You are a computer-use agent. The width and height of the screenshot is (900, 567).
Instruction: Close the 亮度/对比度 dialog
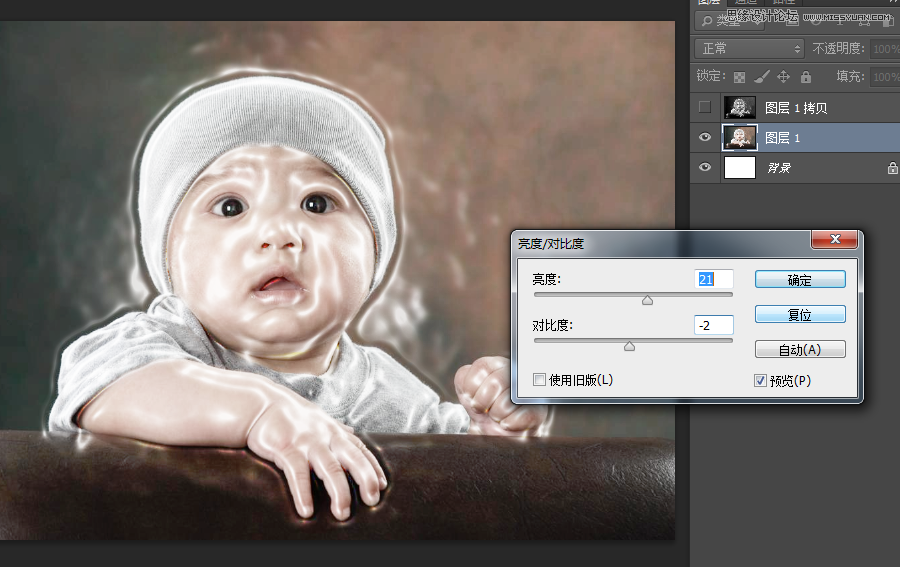tap(835, 239)
